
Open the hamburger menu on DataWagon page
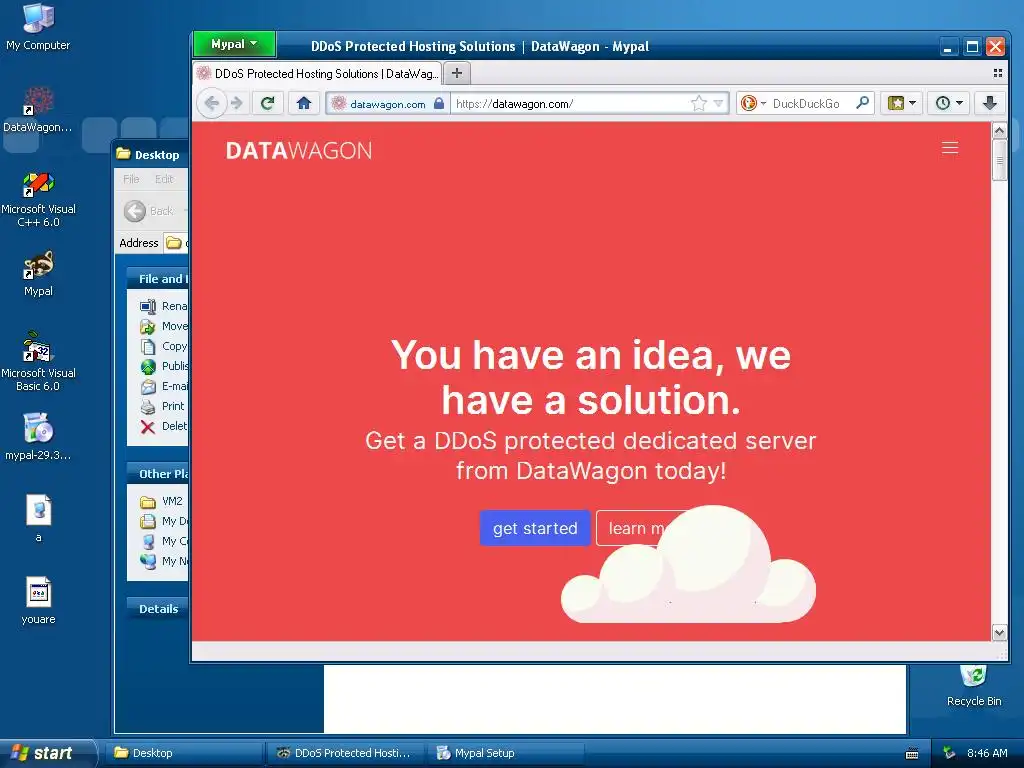(950, 148)
